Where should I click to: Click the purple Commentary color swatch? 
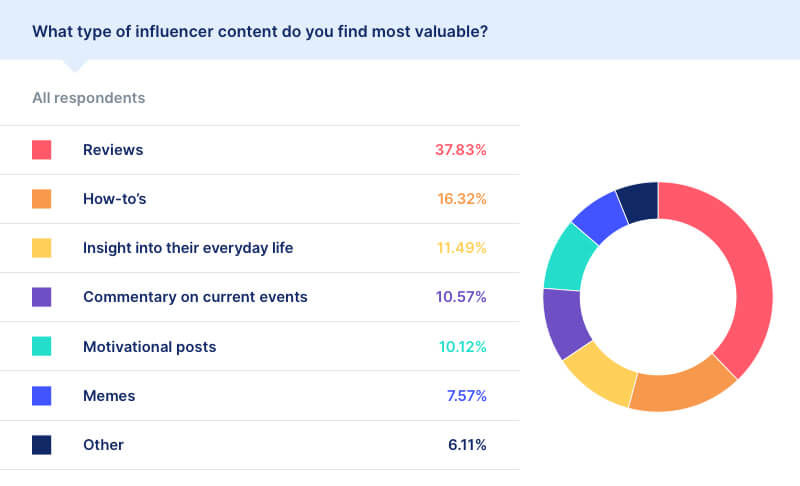(41, 297)
